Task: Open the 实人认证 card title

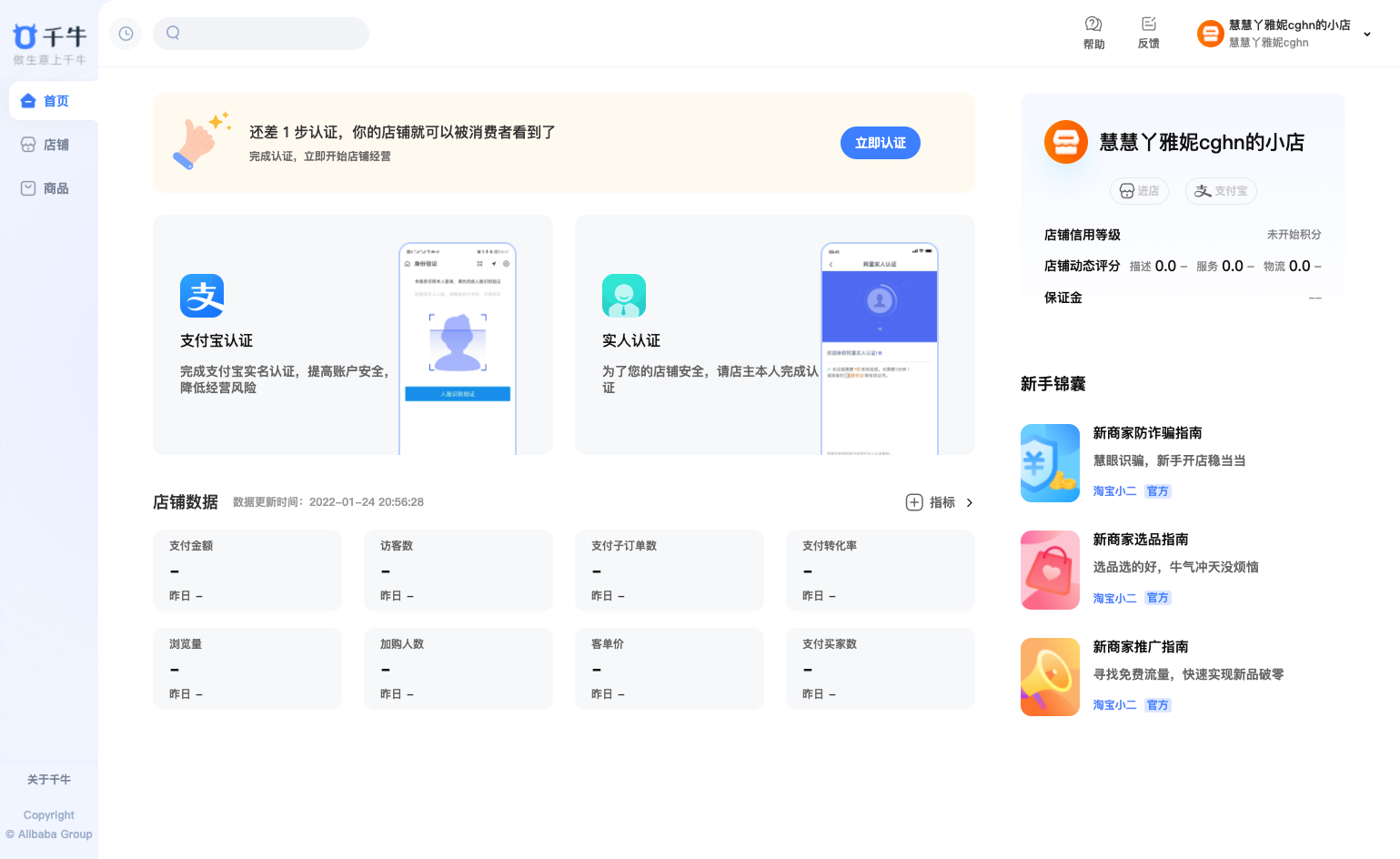Action: pyautogui.click(x=631, y=340)
